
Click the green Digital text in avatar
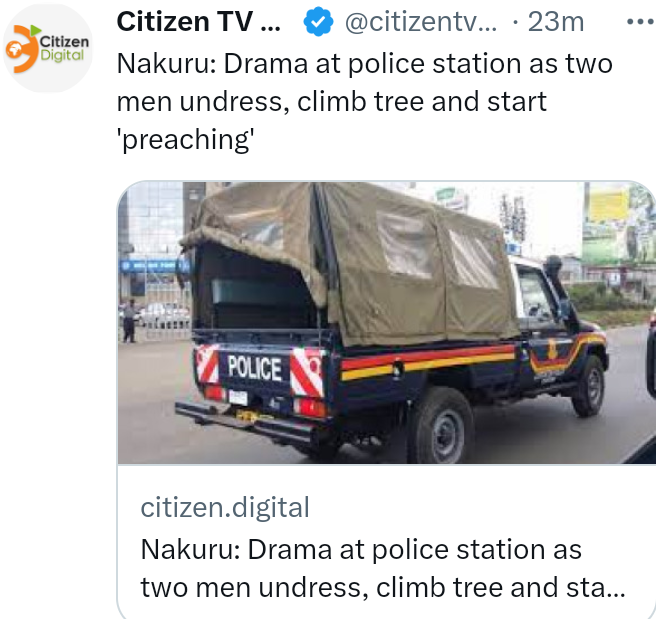(x=62, y=55)
